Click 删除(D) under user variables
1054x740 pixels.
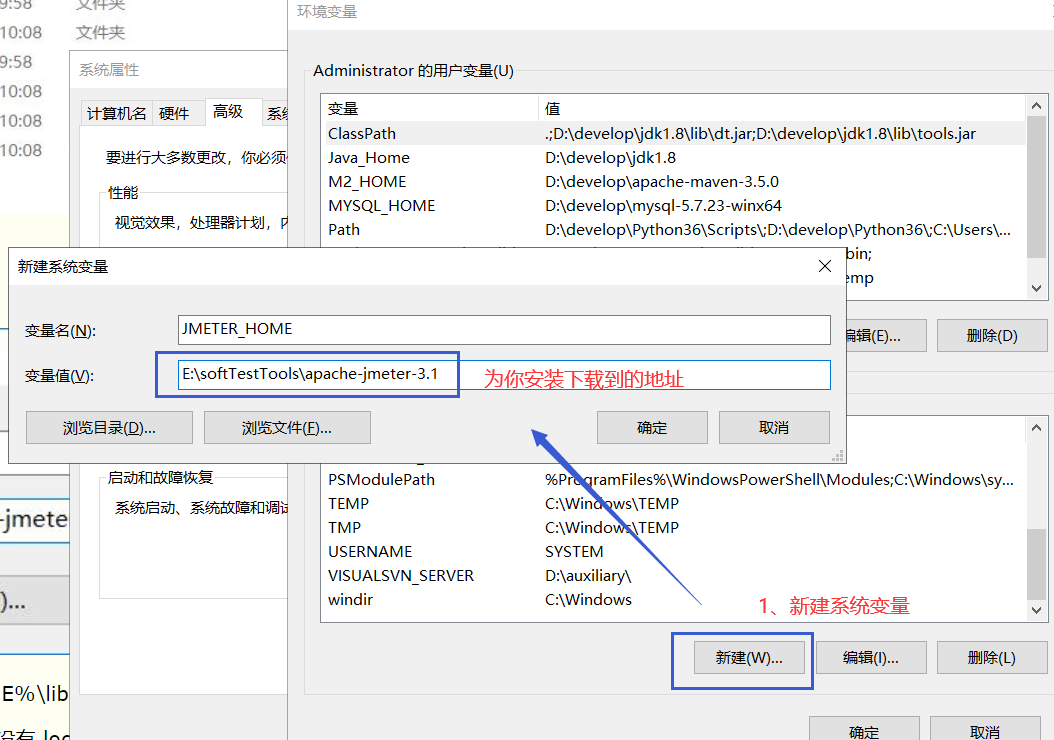[x=991, y=335]
